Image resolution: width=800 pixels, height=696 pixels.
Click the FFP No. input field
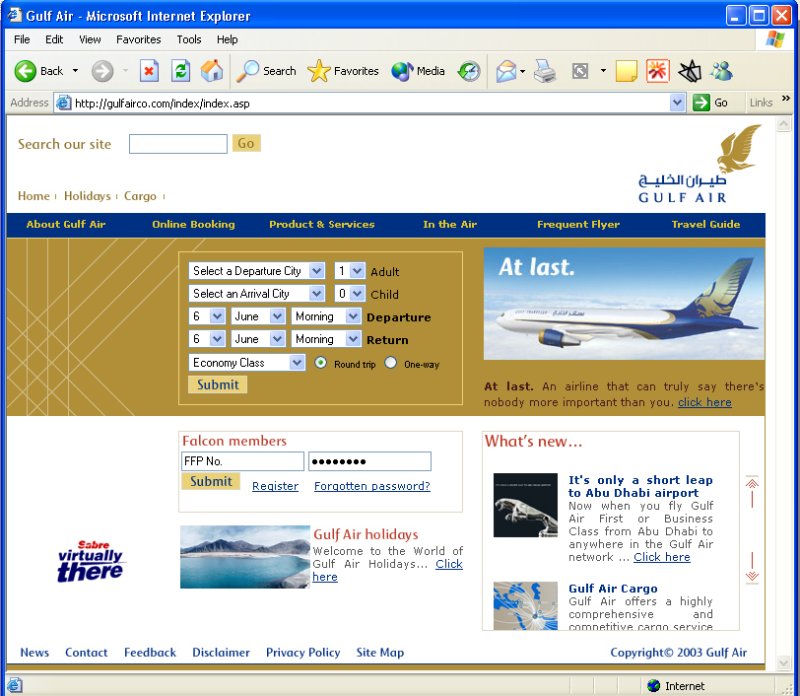pos(242,461)
